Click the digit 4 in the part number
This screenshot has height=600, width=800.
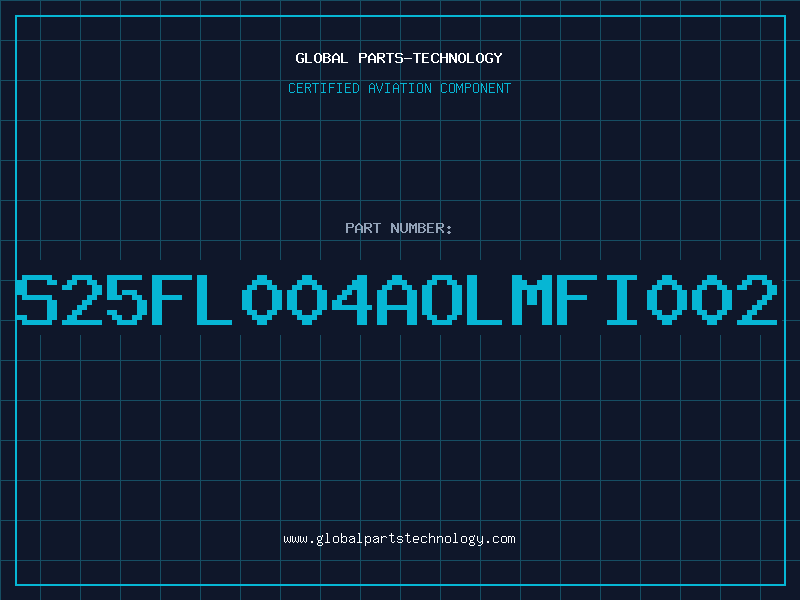[x=352, y=299]
